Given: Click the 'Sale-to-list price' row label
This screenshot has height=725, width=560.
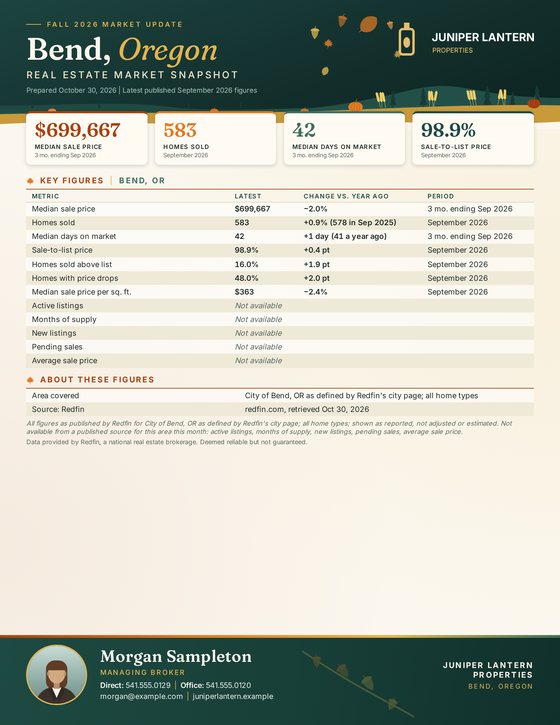Looking at the screenshot, I should 62,250.
